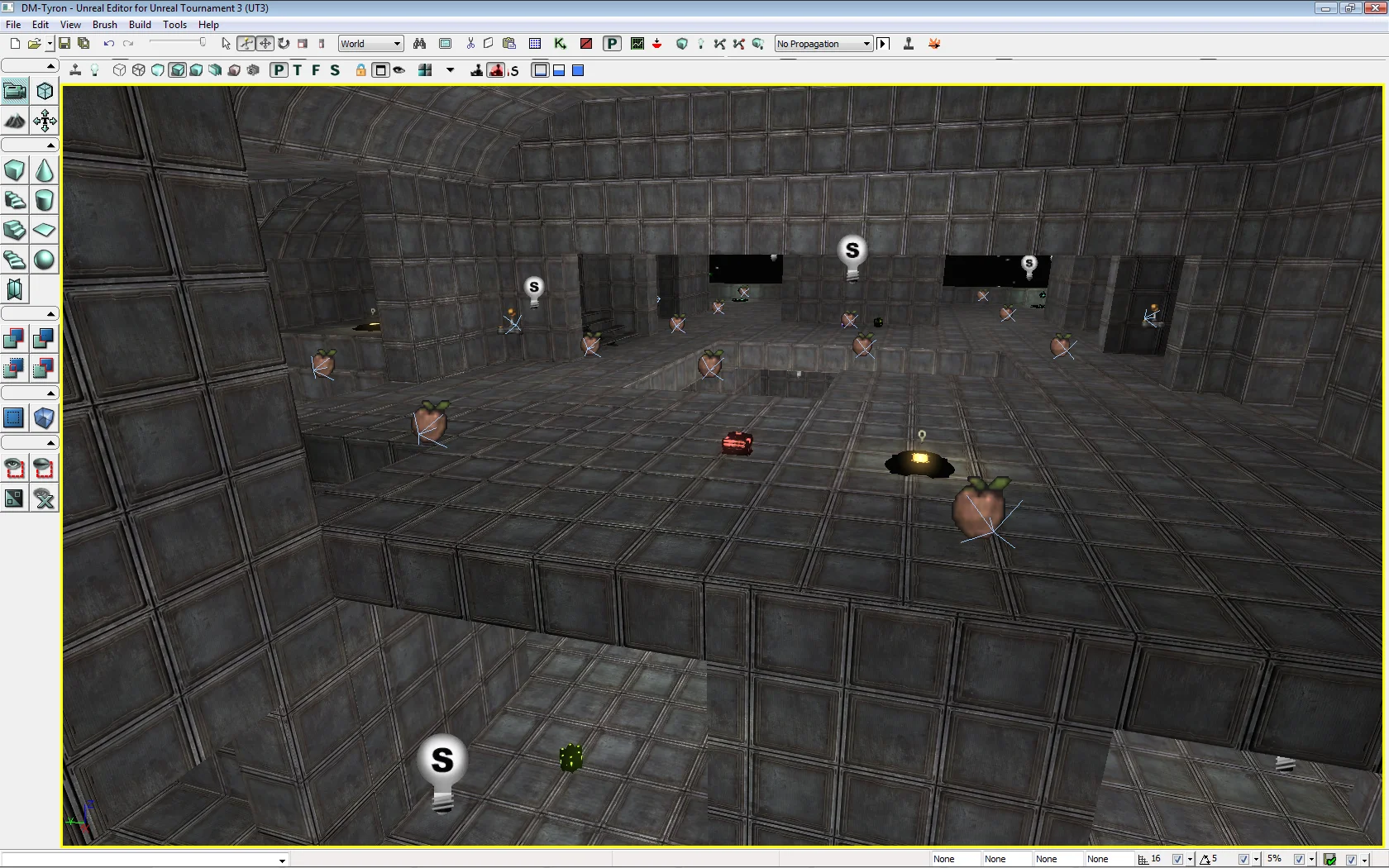Select the Cylinder brush builder
The image size is (1389, 868).
(45, 200)
